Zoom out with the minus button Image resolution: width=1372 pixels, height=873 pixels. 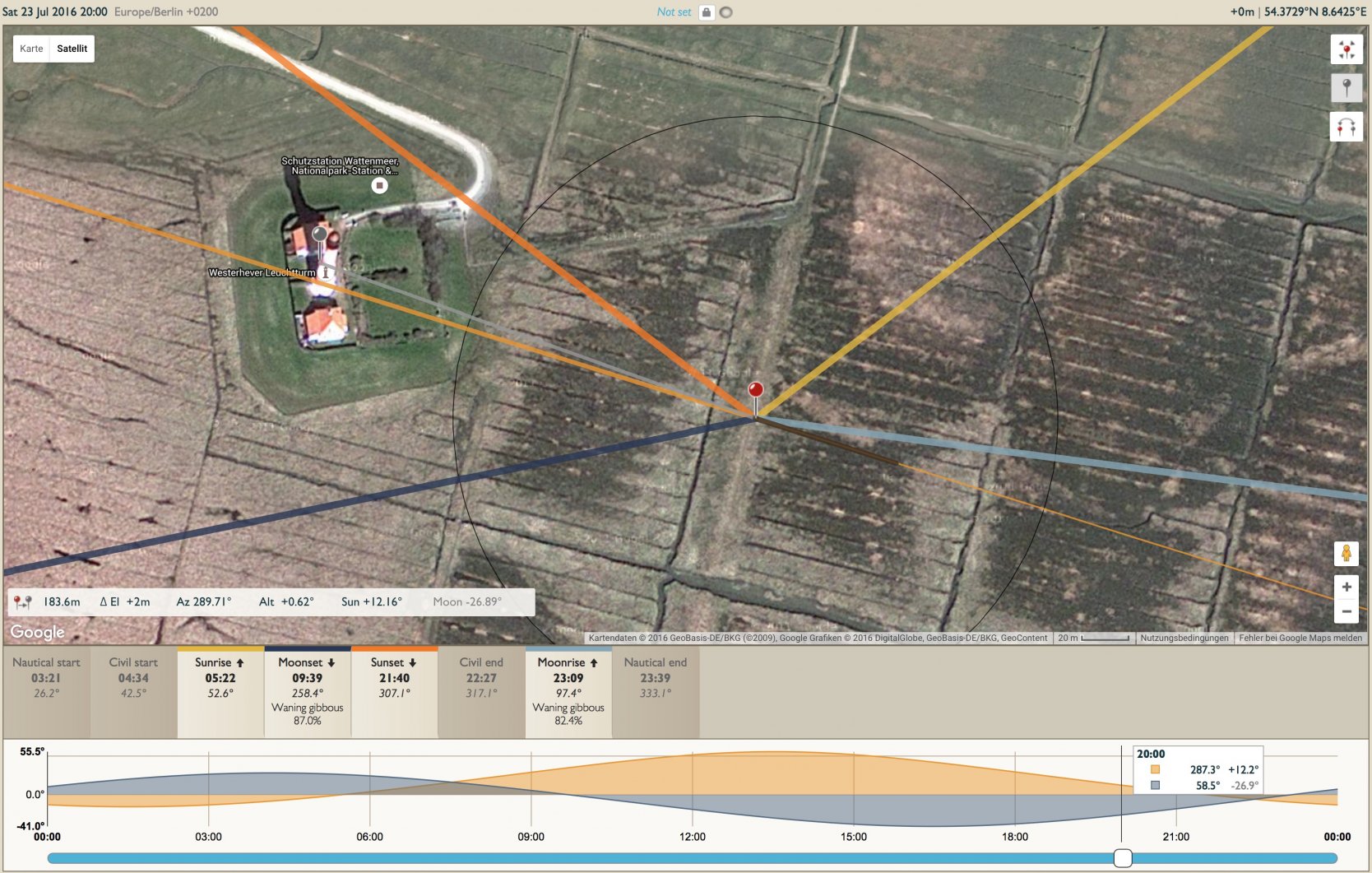coord(1347,611)
